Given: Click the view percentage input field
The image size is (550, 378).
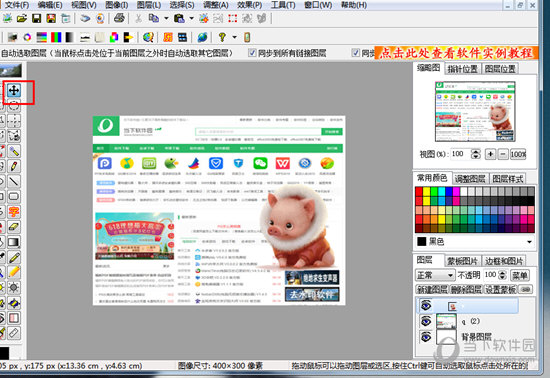Looking at the screenshot, I should (x=461, y=154).
